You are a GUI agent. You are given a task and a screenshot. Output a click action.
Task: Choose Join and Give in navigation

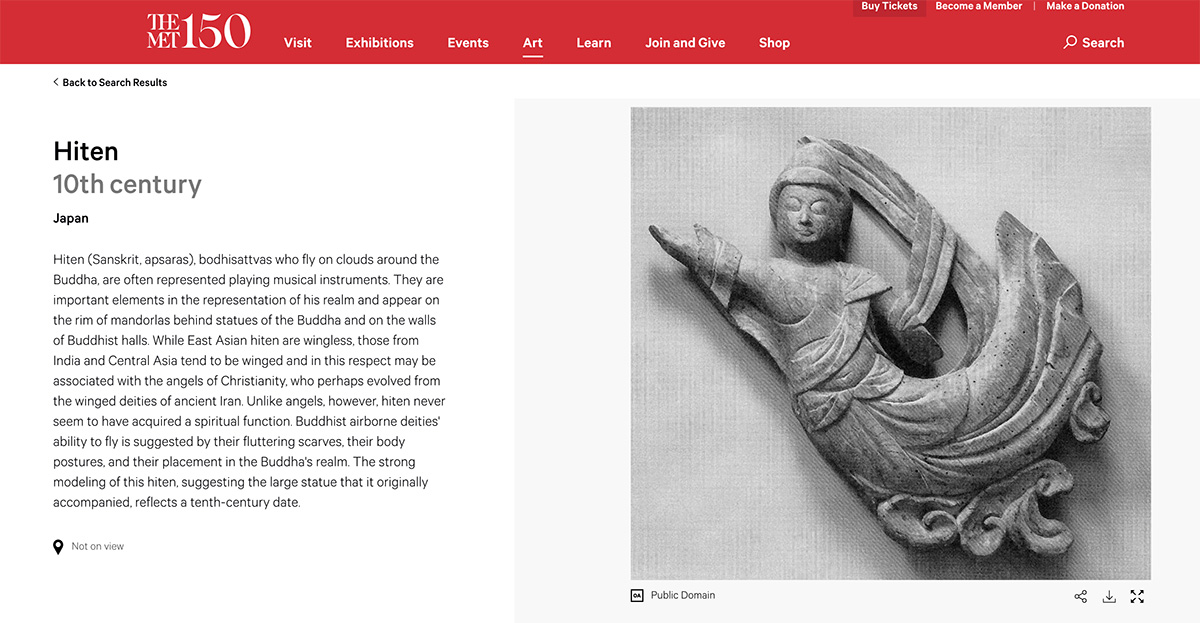[685, 43]
